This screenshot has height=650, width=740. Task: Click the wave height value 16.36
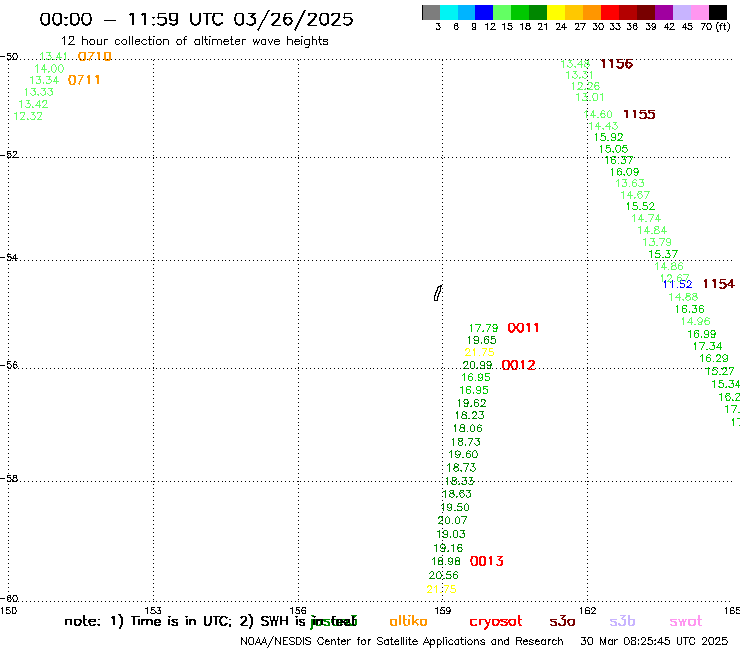690,309
